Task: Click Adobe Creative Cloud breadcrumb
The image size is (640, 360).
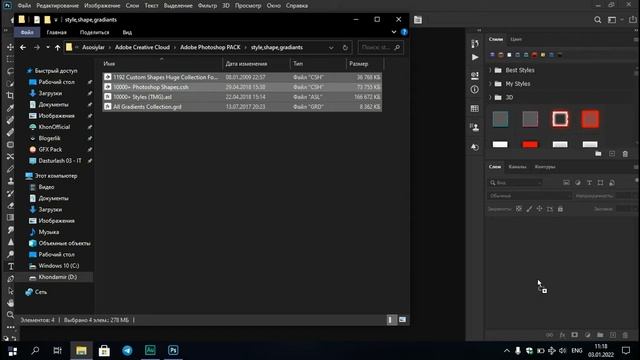Action: click(142, 47)
